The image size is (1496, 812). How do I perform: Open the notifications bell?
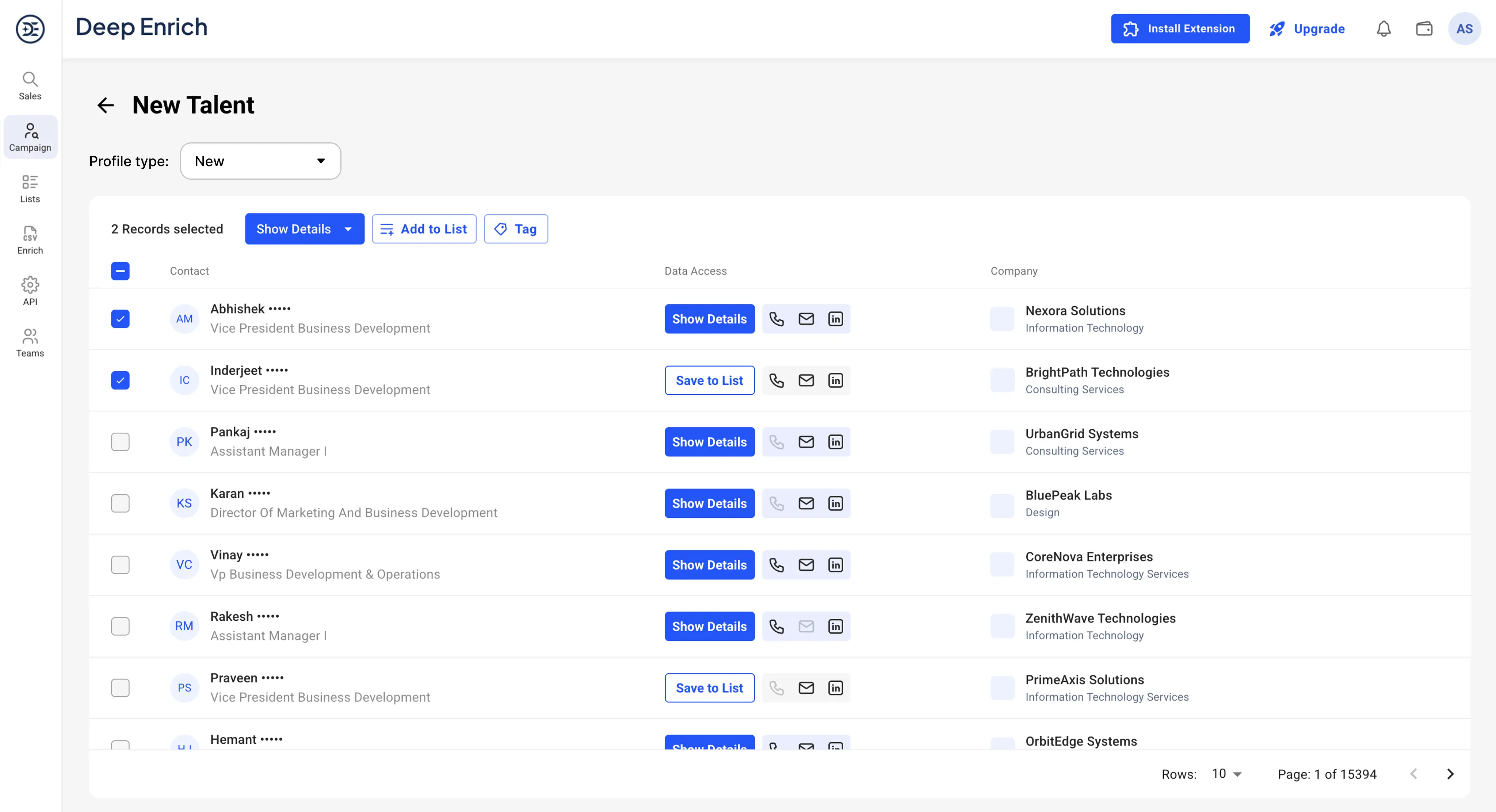pos(1384,28)
